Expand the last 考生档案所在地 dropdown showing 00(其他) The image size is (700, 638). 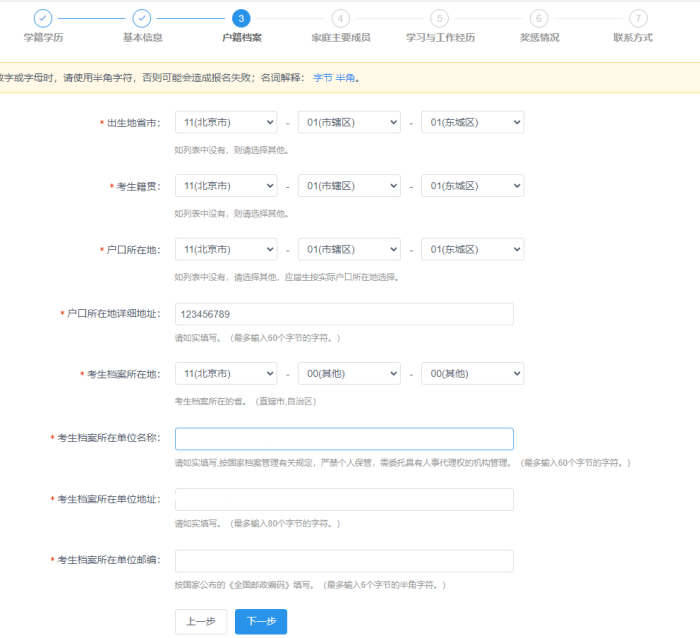coord(472,373)
